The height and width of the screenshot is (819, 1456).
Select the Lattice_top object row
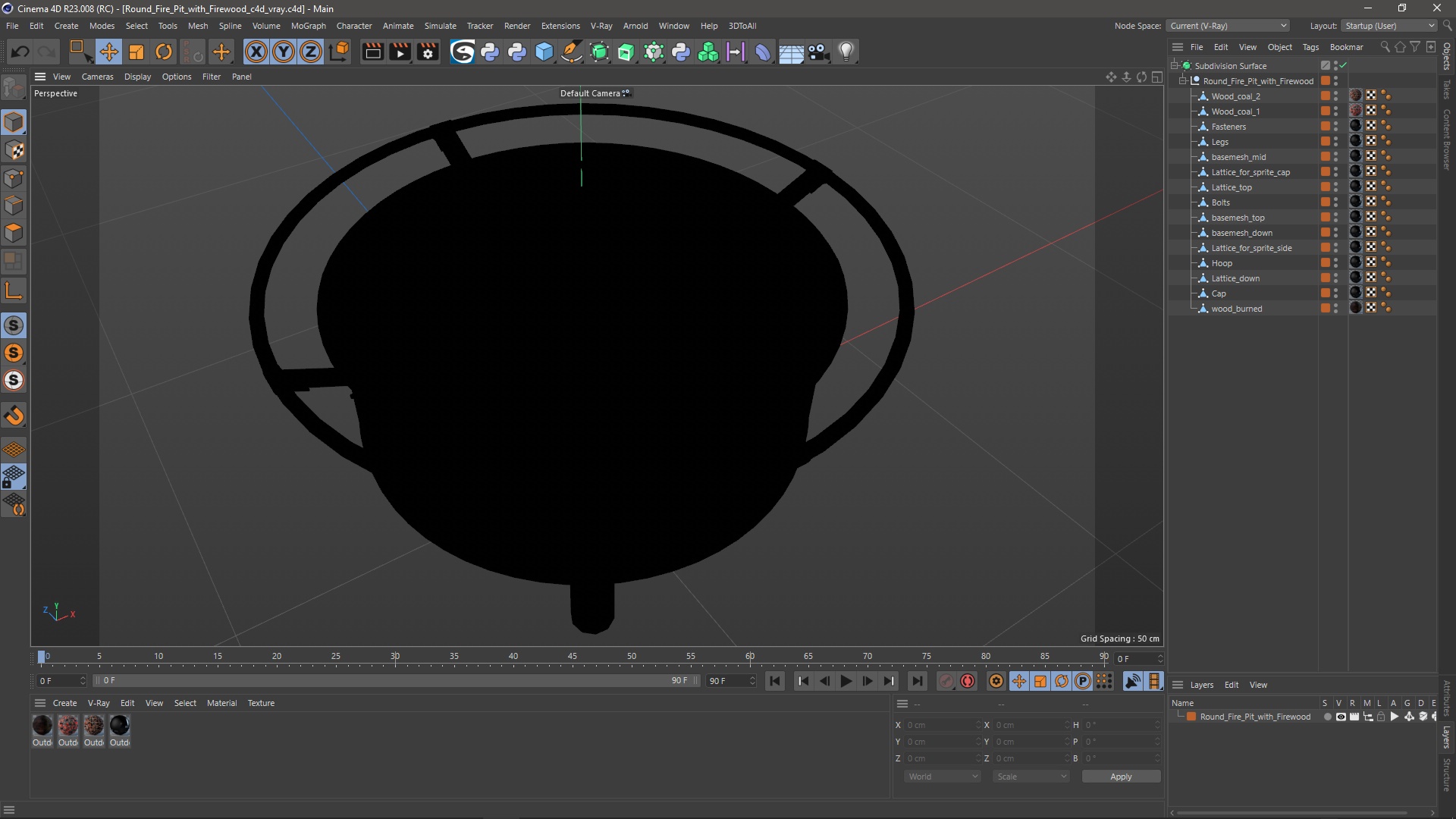tap(1232, 187)
